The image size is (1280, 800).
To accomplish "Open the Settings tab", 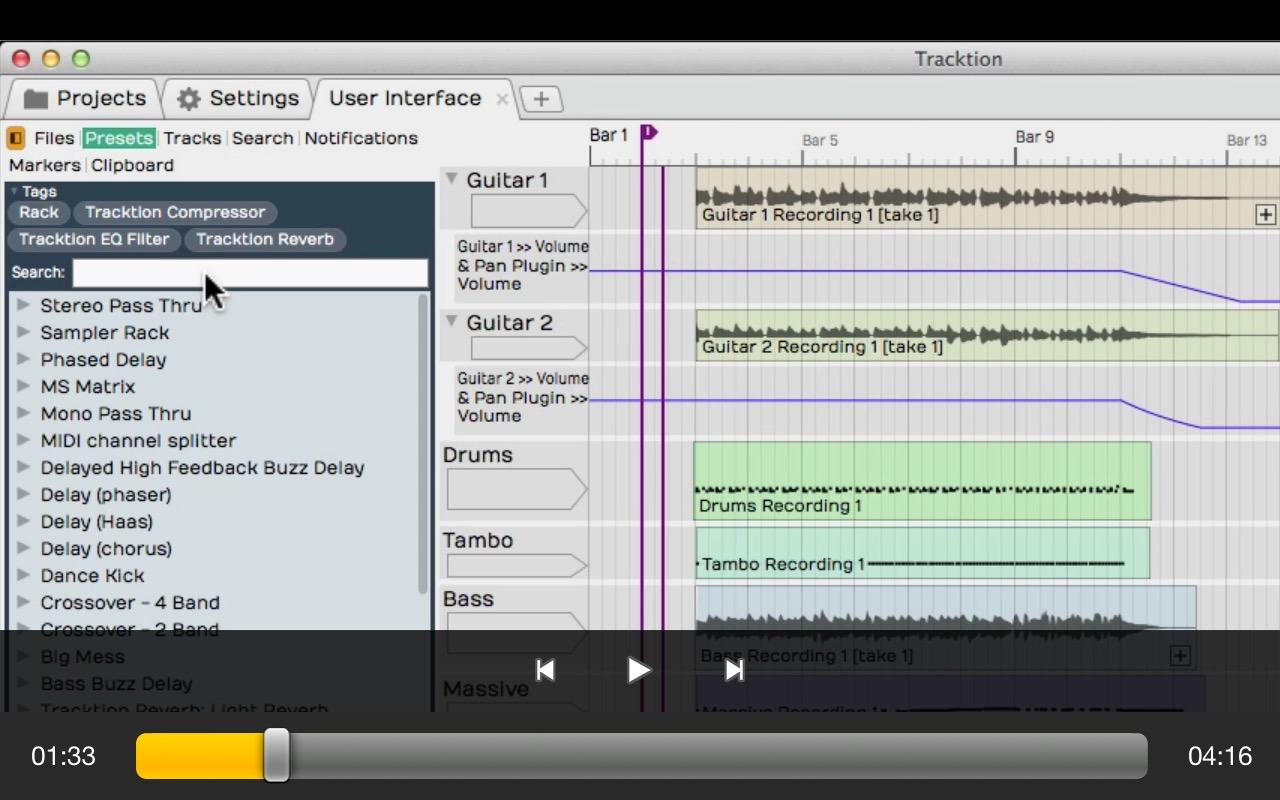I will [238, 98].
